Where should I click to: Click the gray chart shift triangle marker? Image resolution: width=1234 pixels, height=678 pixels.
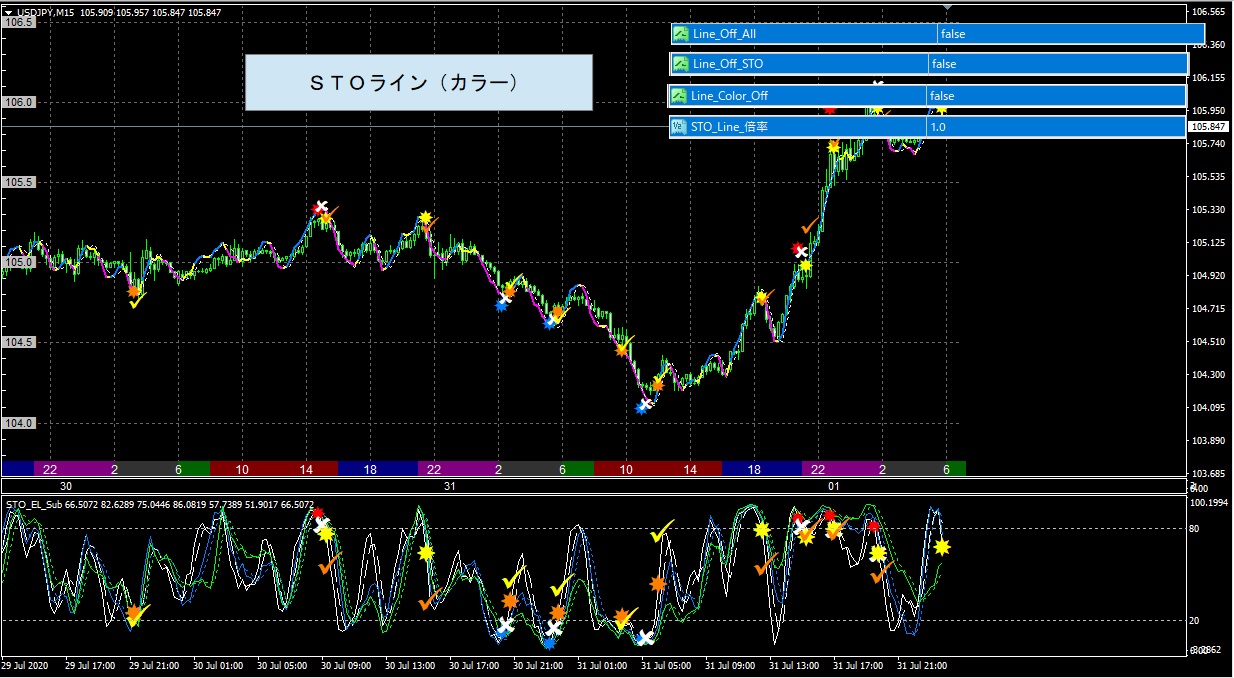pos(948,7)
